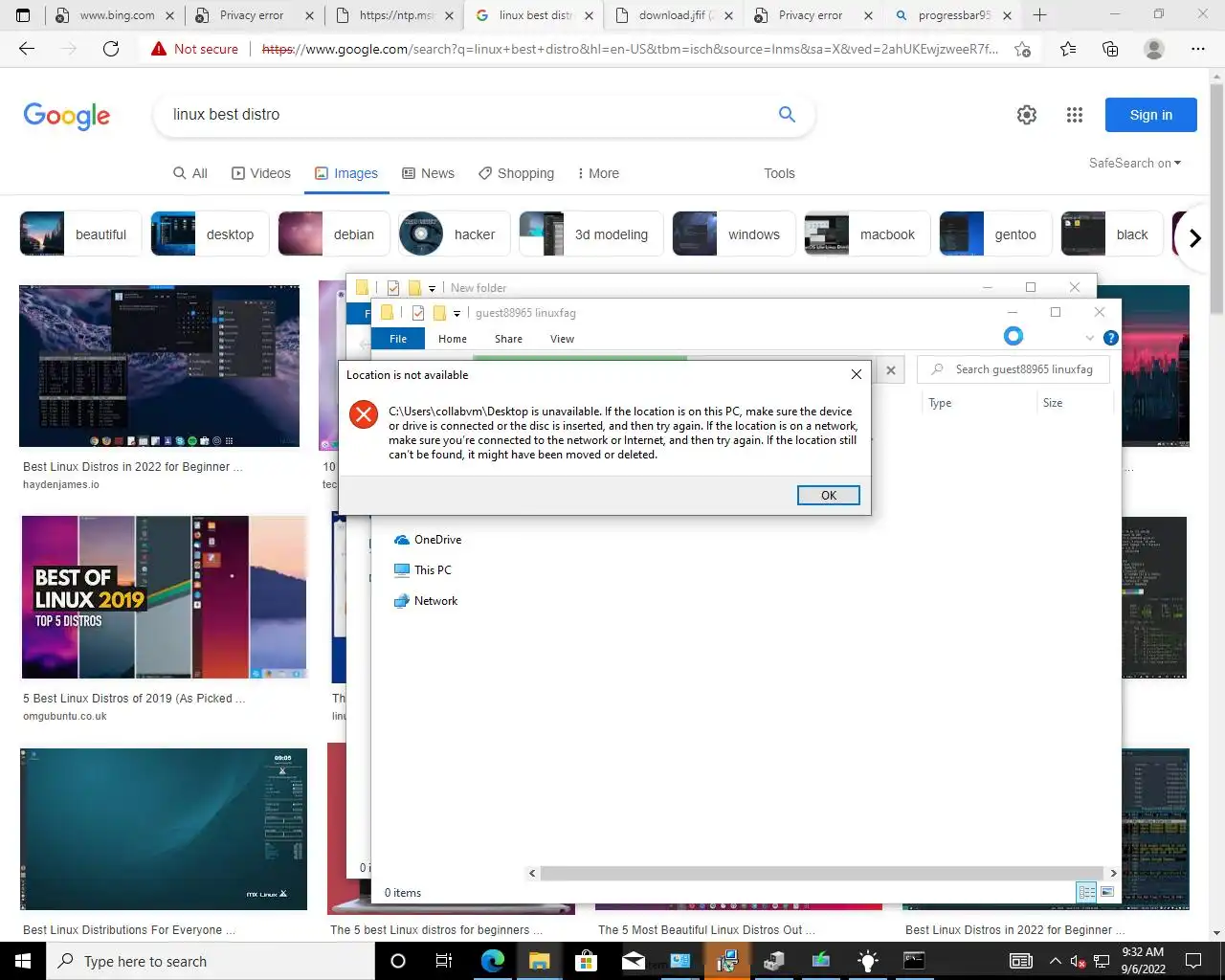Open the Share ribbon tab
This screenshot has height=980, width=1225.
pyautogui.click(x=508, y=339)
